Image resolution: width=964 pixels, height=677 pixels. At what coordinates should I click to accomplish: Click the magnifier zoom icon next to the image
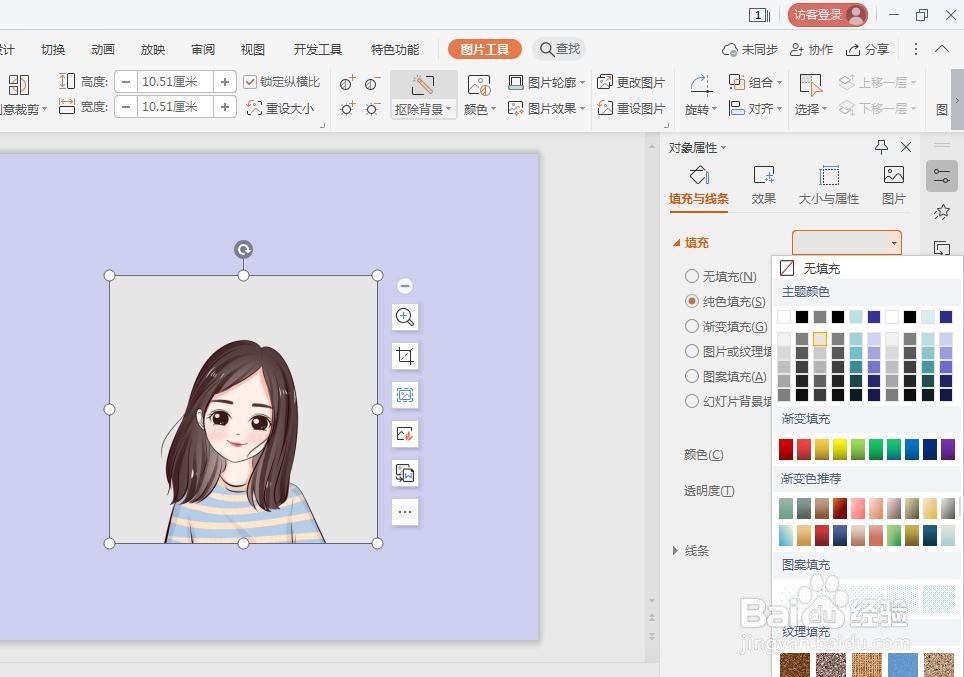405,317
